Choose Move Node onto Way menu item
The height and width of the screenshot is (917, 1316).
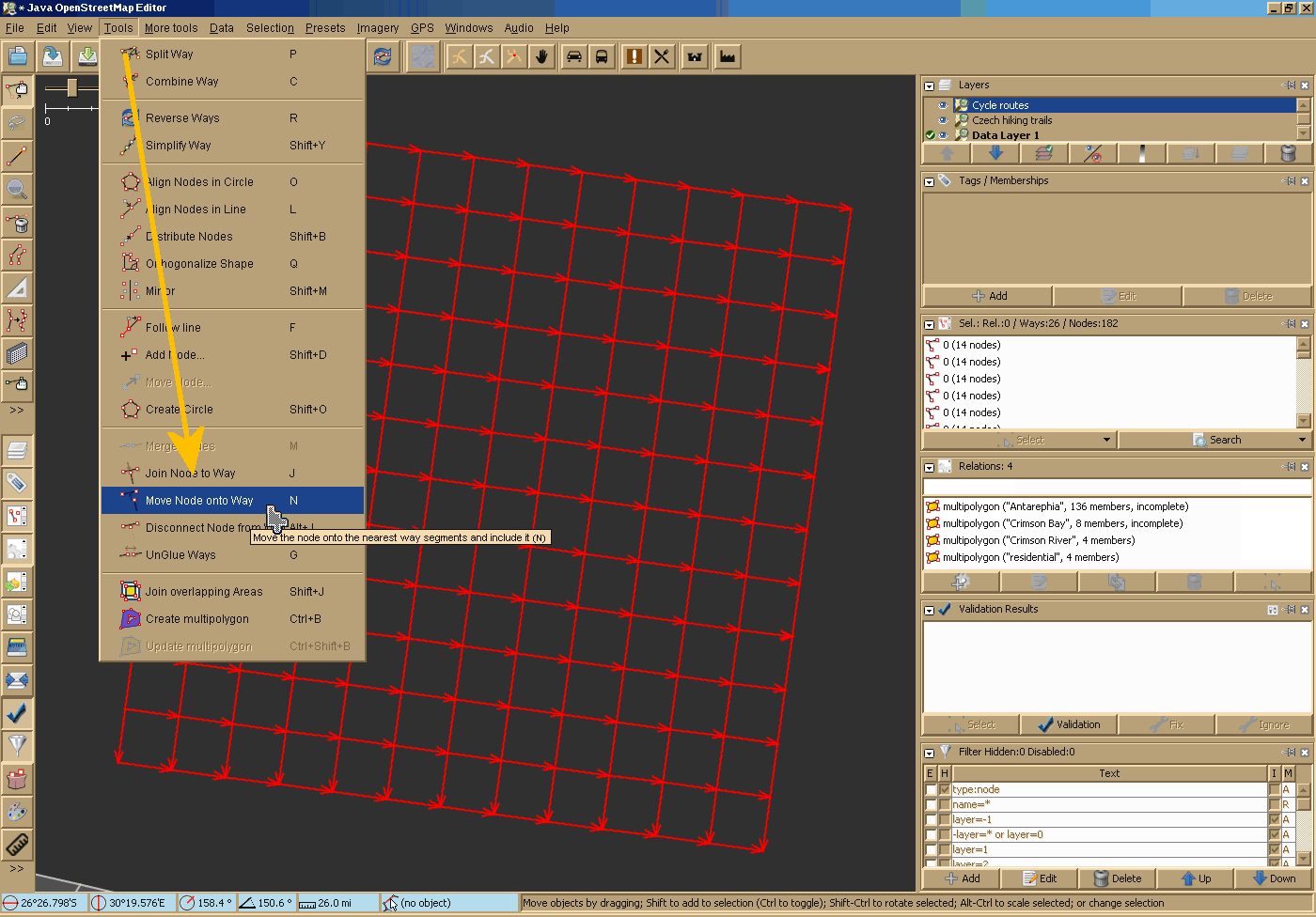[199, 501]
